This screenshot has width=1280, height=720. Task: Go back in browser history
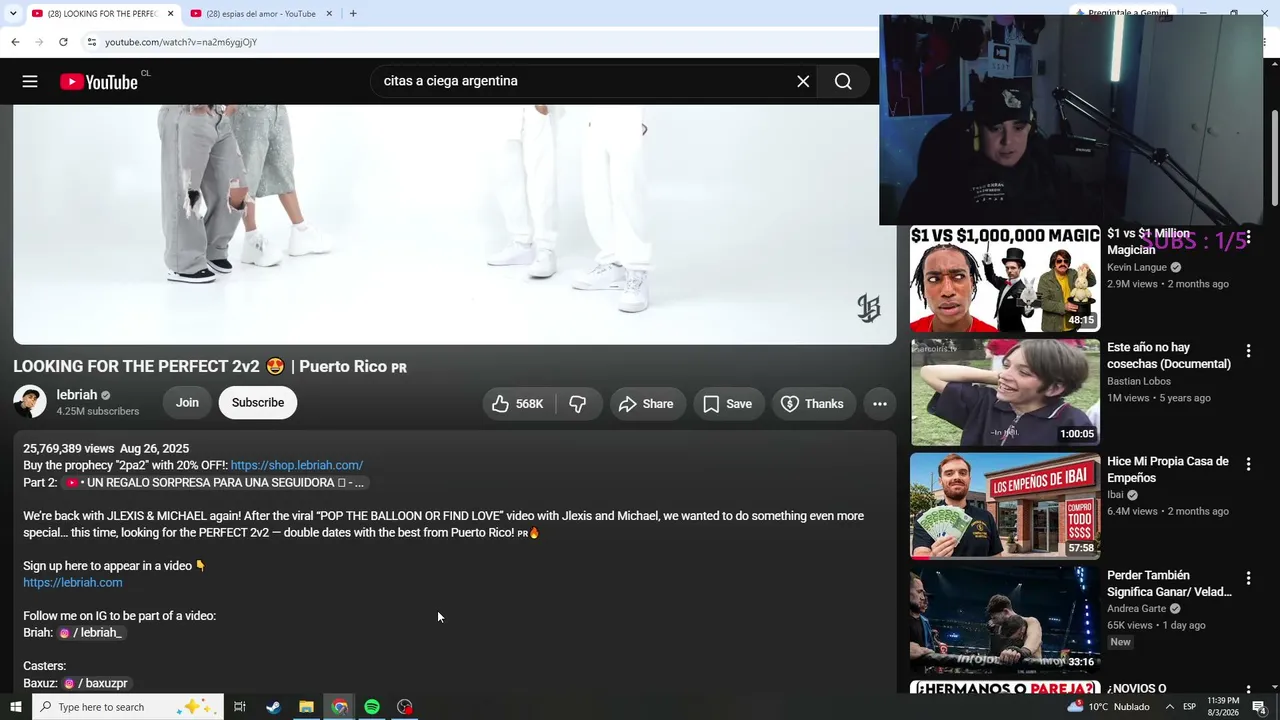click(x=15, y=42)
